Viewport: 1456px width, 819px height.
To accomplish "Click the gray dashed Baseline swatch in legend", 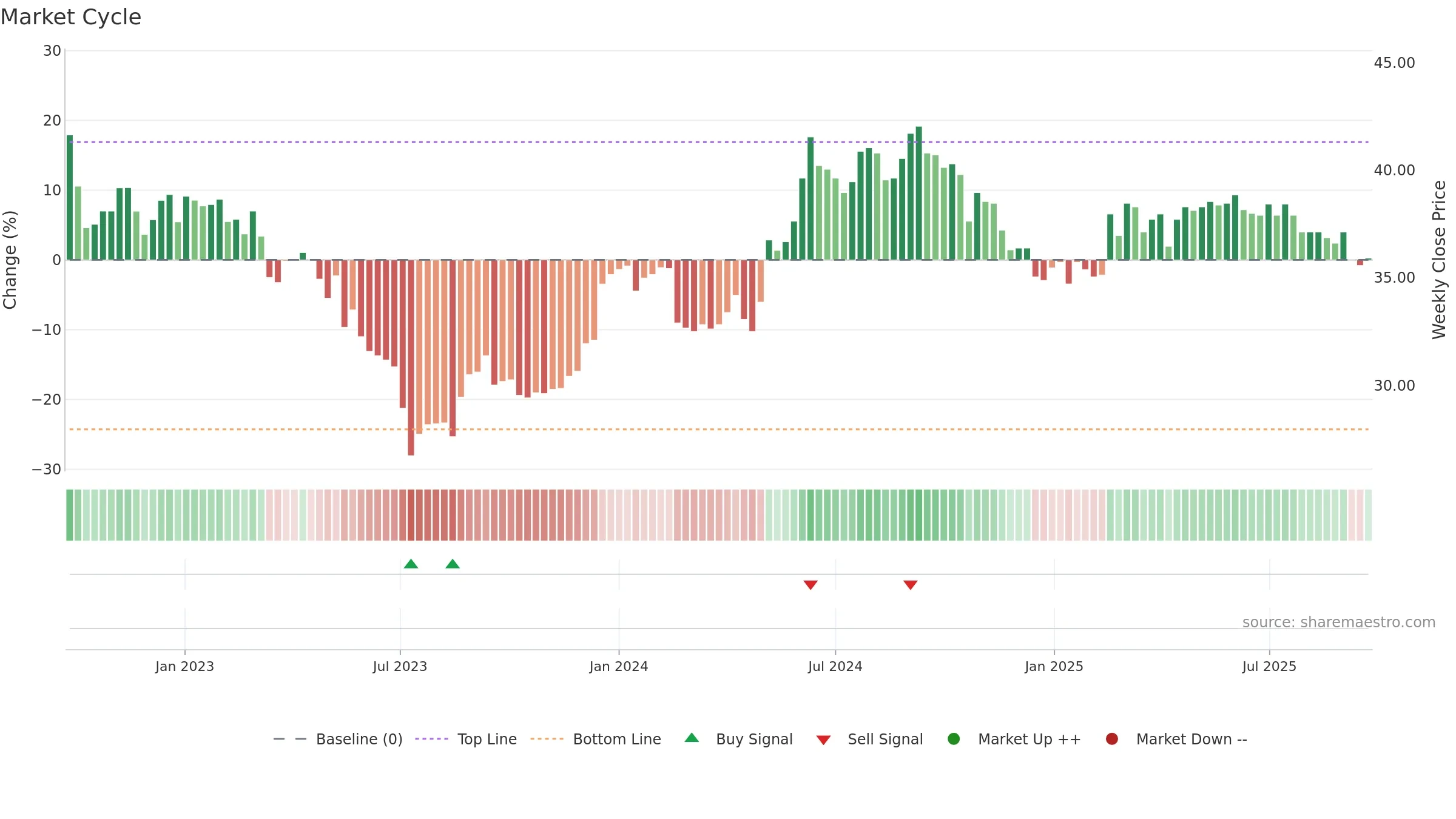I will click(290, 739).
